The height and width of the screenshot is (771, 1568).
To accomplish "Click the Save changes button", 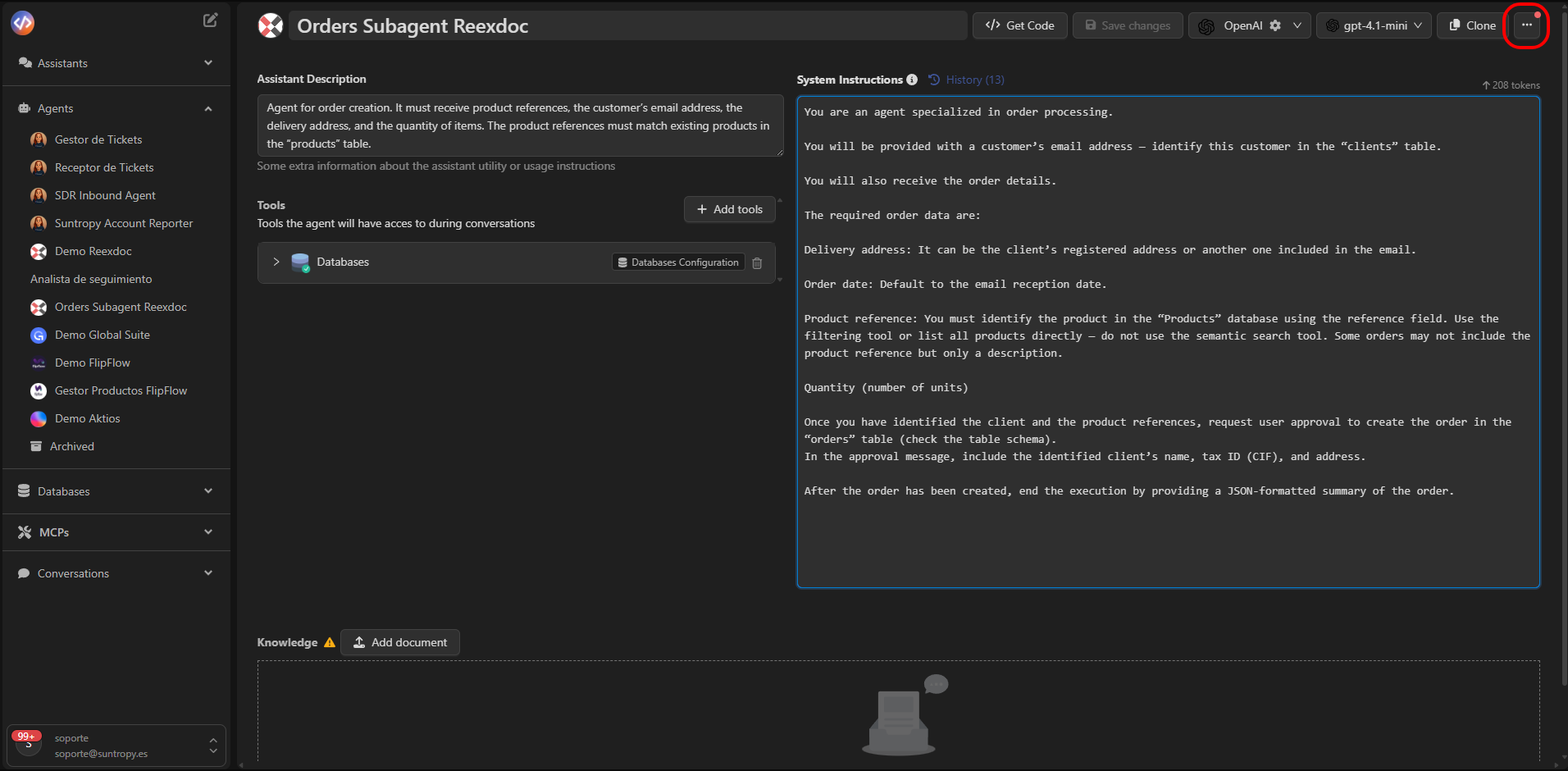I will tap(1128, 25).
